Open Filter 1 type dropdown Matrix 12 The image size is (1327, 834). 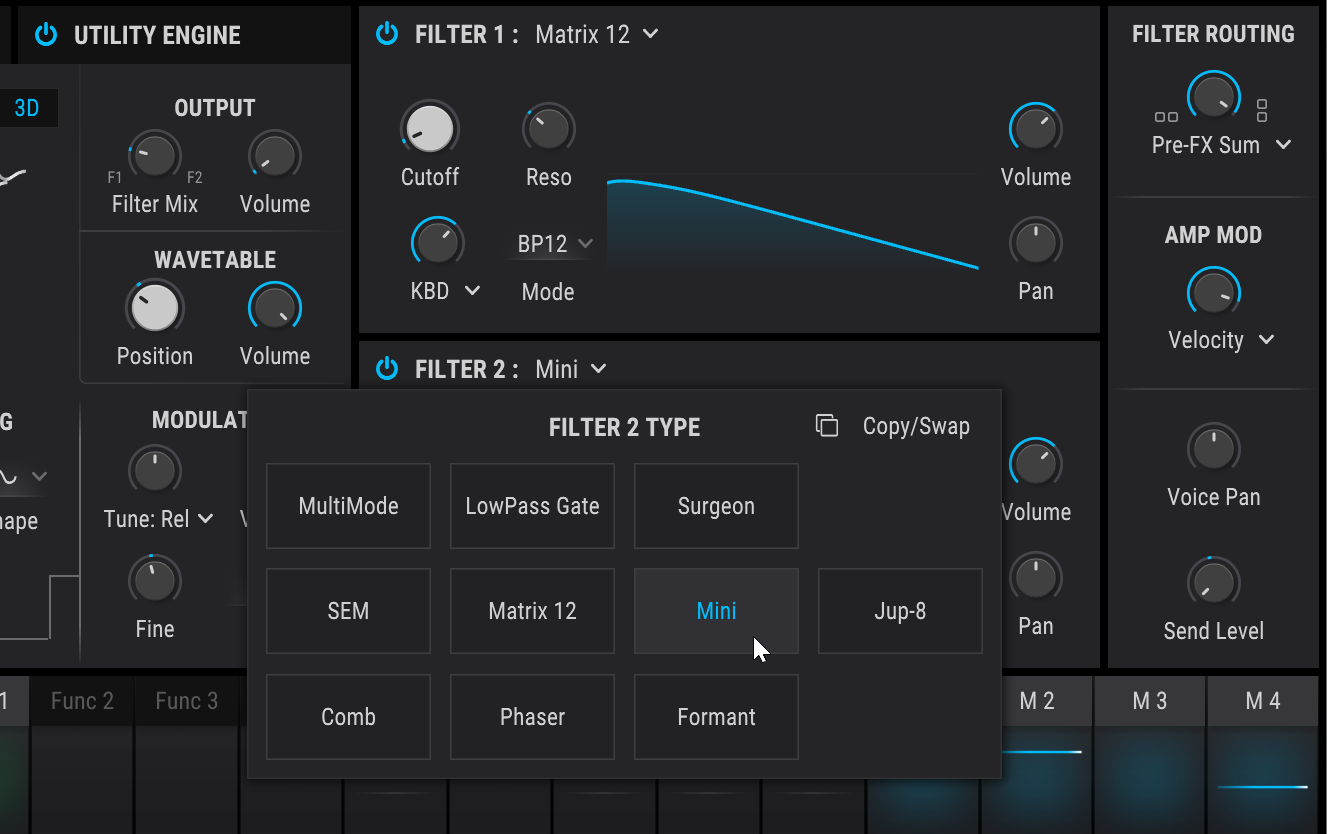coord(597,35)
